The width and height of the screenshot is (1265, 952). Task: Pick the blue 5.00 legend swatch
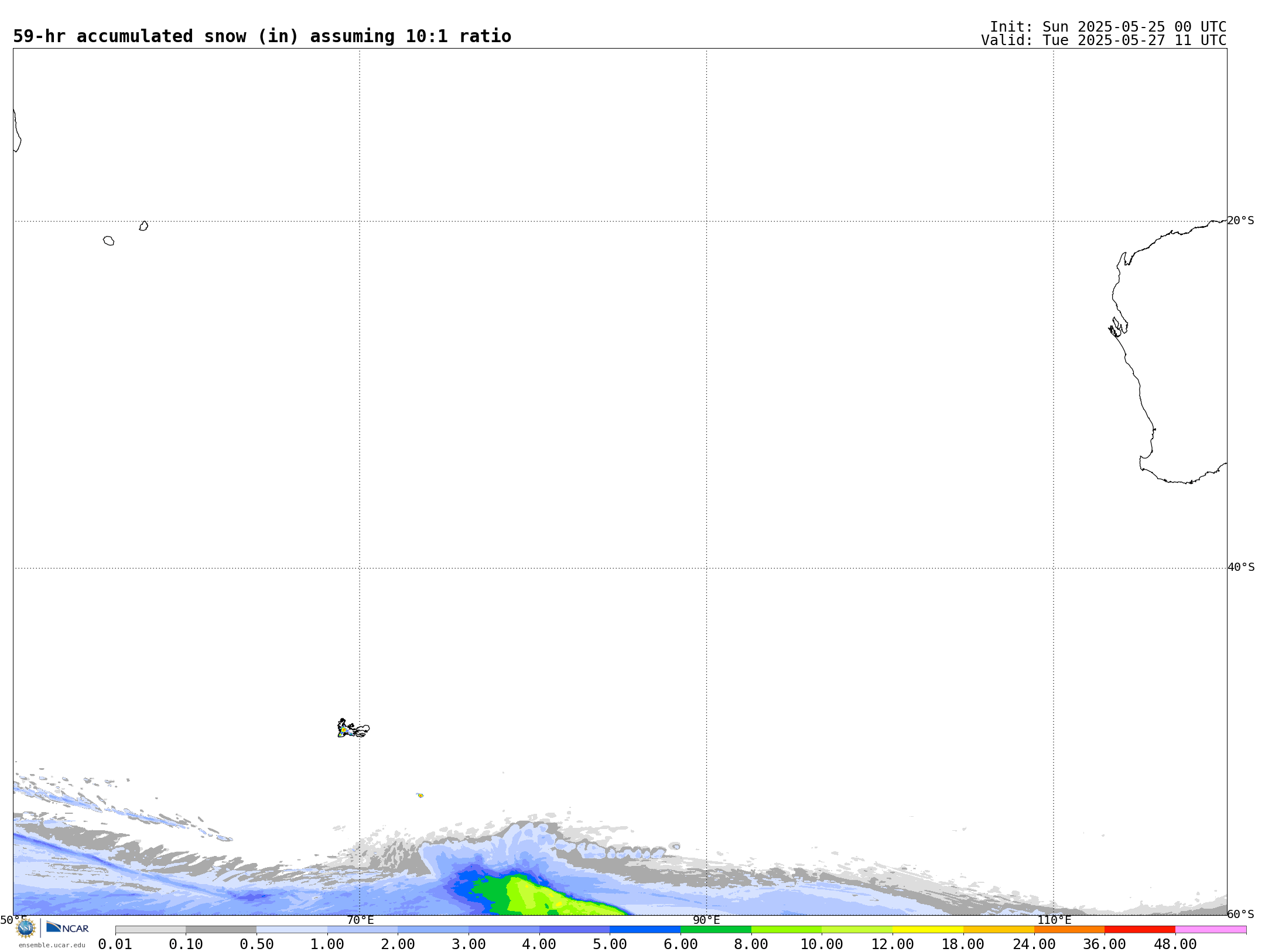coord(645,930)
